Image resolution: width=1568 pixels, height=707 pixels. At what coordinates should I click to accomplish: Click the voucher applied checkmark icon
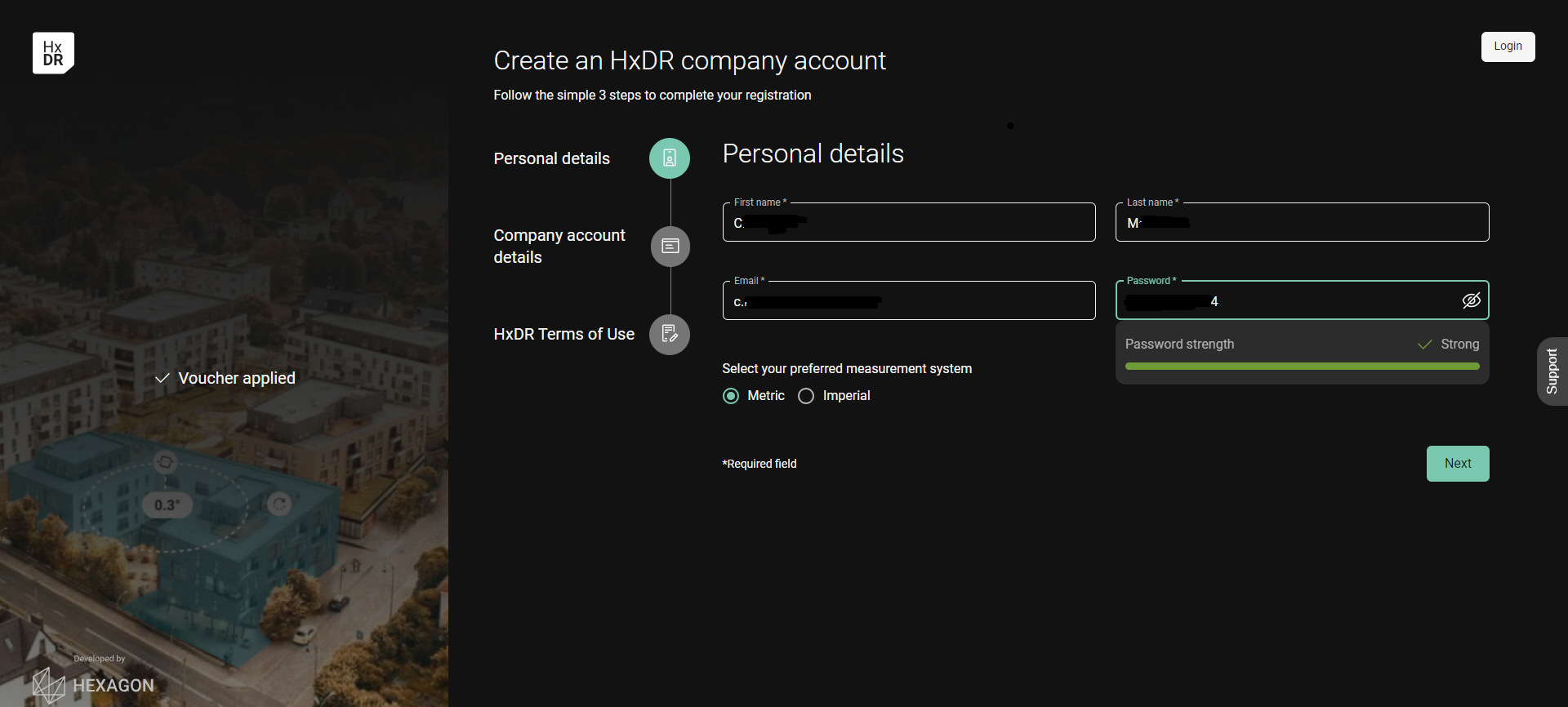point(163,378)
